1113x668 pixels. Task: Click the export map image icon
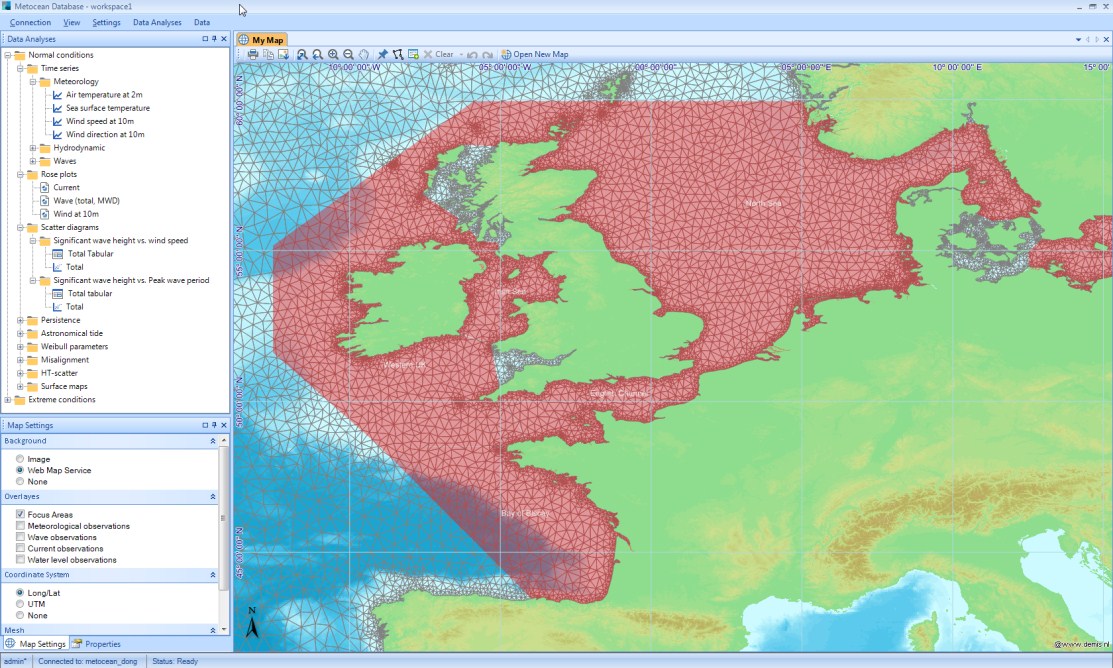pos(283,54)
